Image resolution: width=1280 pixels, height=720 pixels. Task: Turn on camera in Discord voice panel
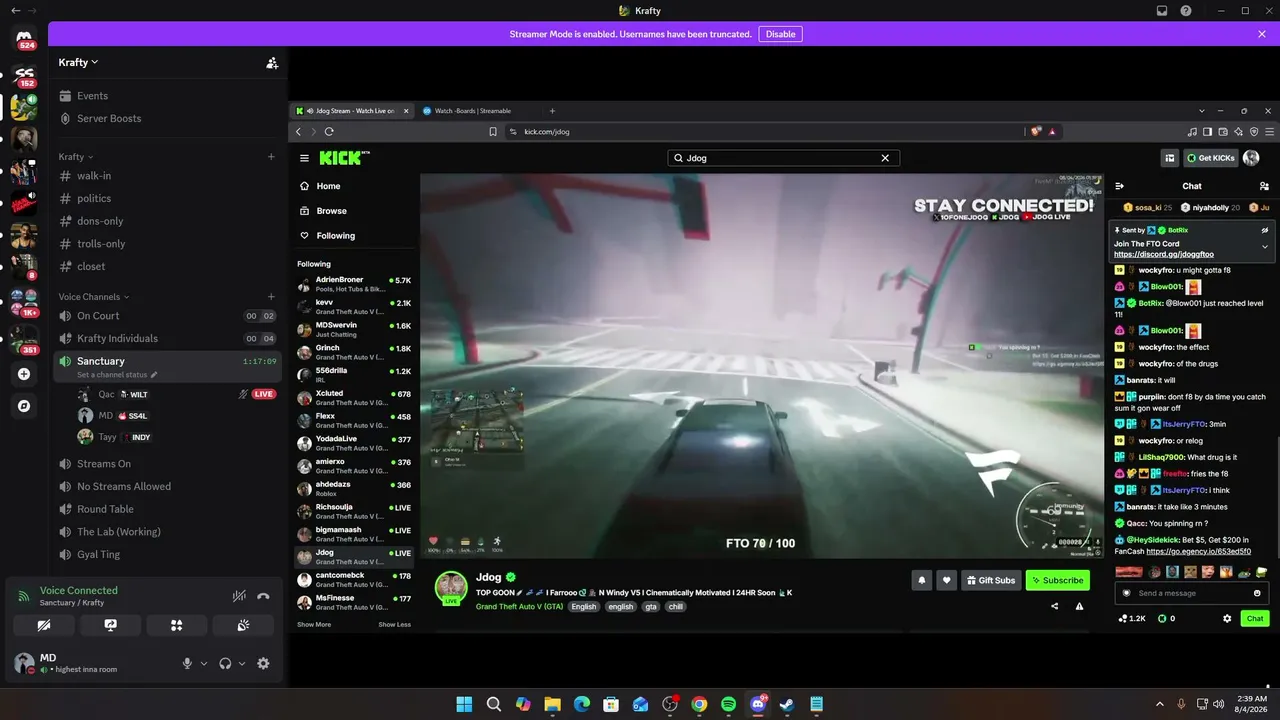click(44, 625)
